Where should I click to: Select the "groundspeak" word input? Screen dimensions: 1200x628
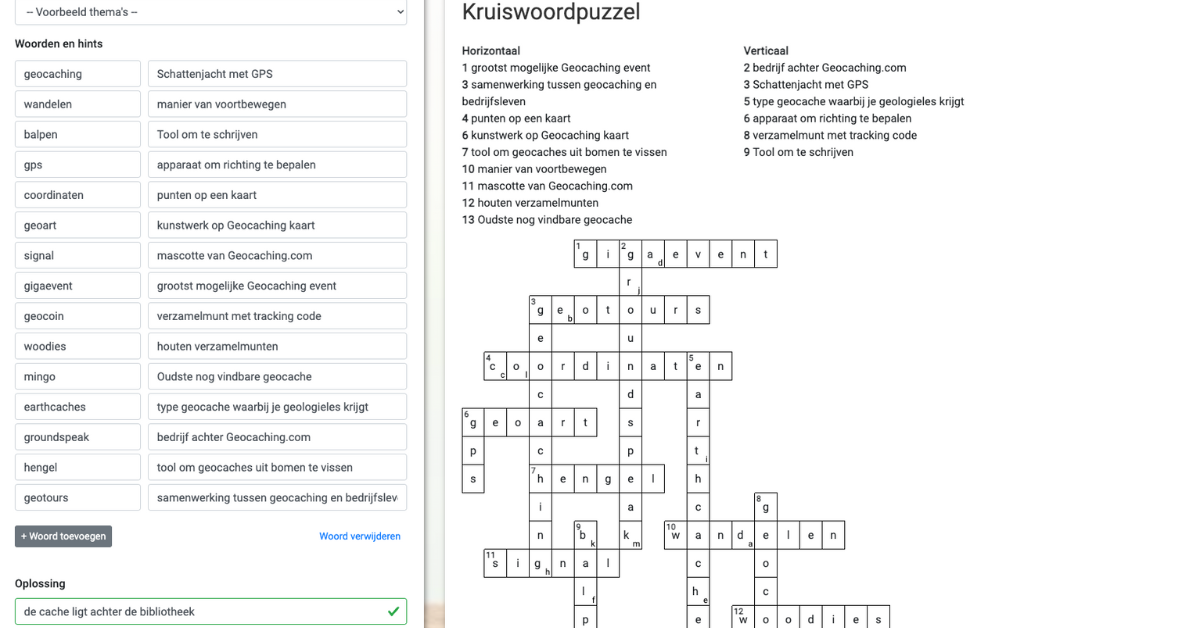point(77,436)
